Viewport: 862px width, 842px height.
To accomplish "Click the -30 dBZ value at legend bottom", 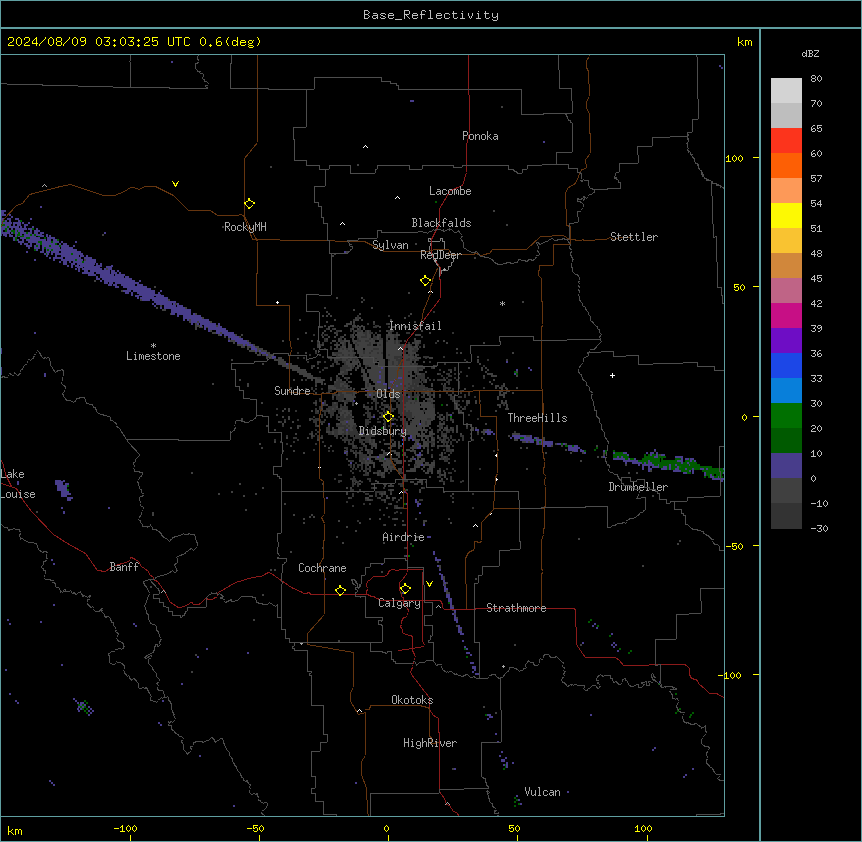I will coord(819,528).
